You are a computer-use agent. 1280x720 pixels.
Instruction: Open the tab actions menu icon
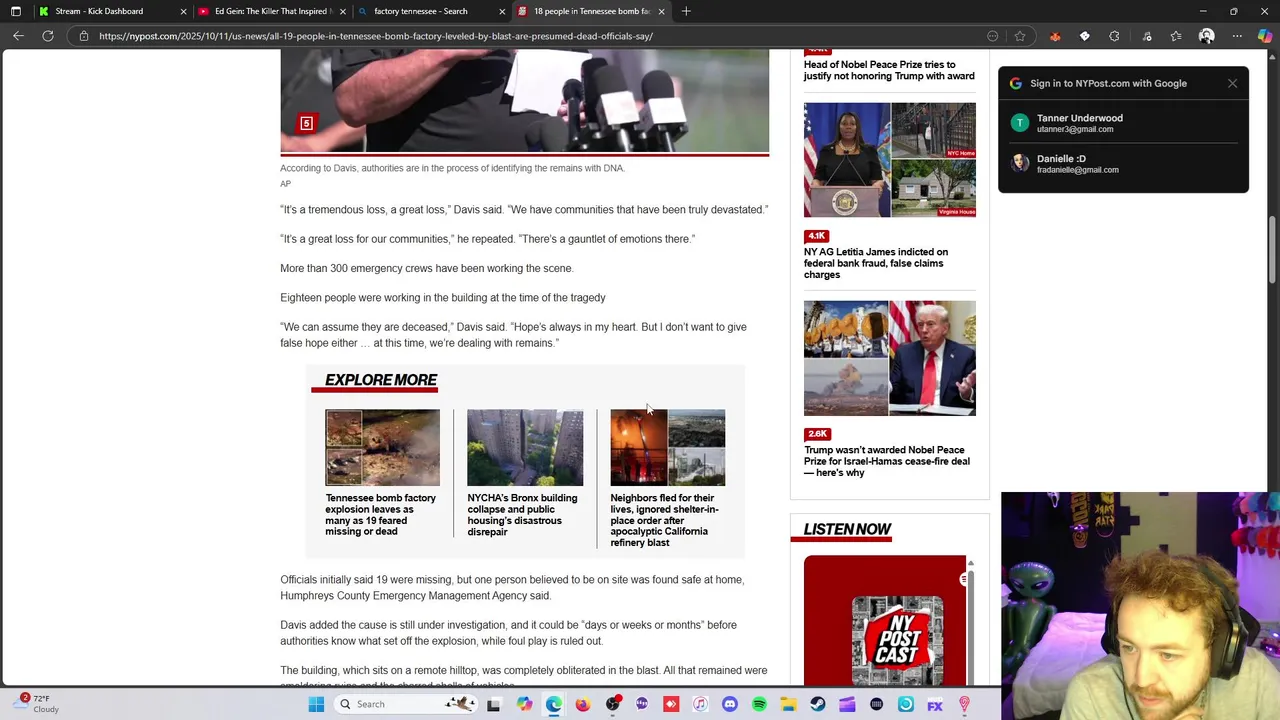pos(15,11)
